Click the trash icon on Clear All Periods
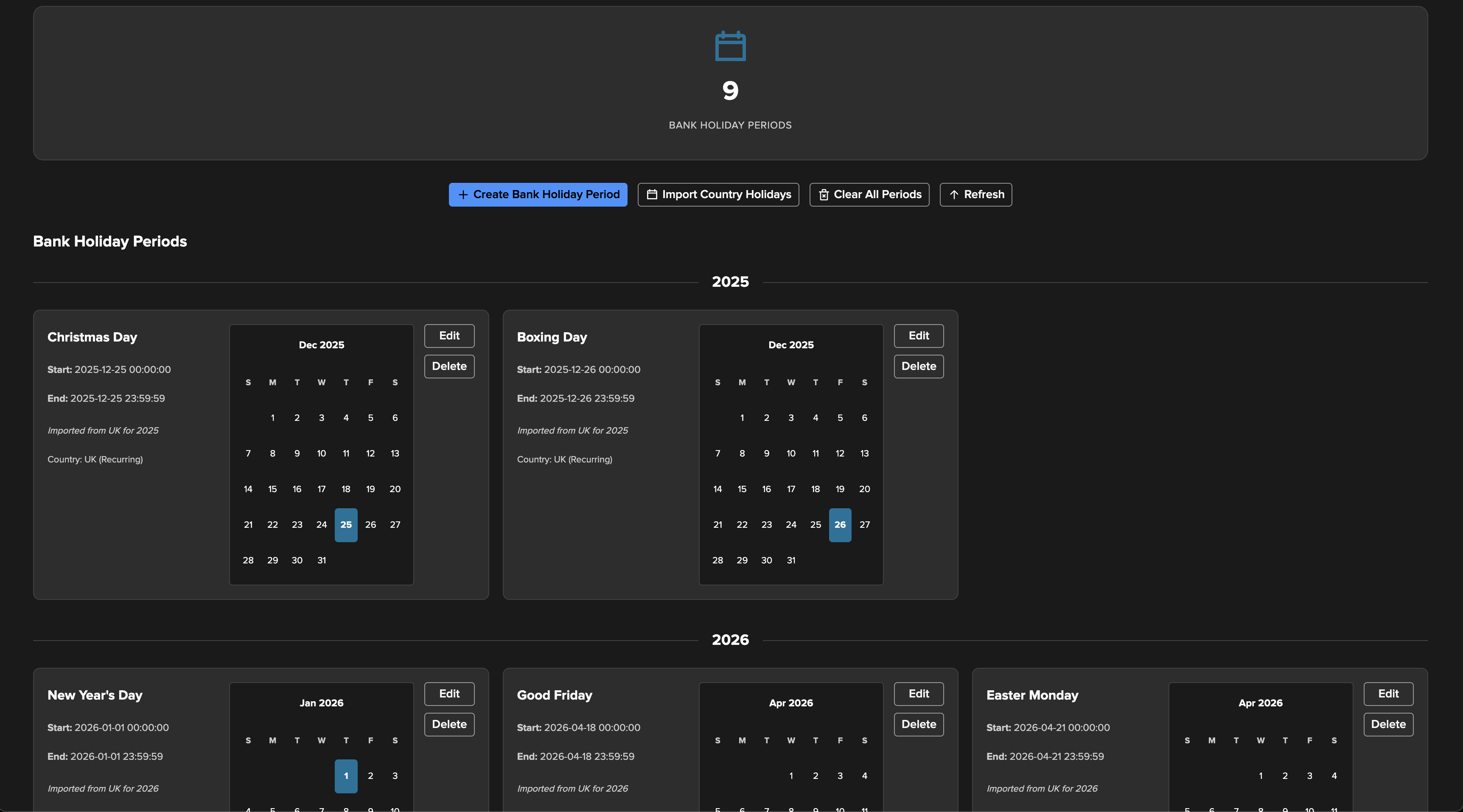The width and height of the screenshot is (1463, 812). 824,195
